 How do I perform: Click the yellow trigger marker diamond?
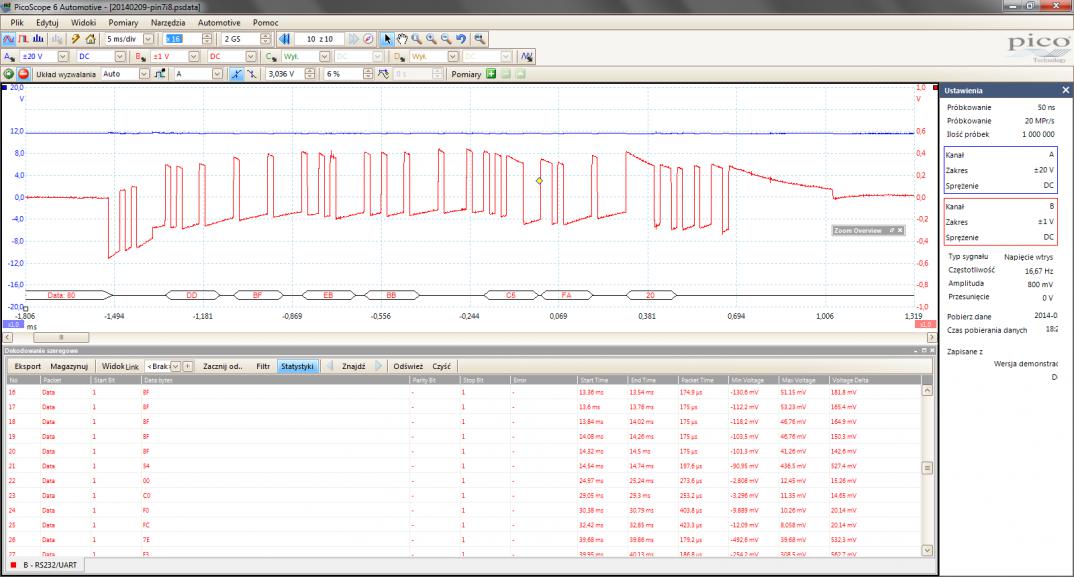[x=539, y=180]
